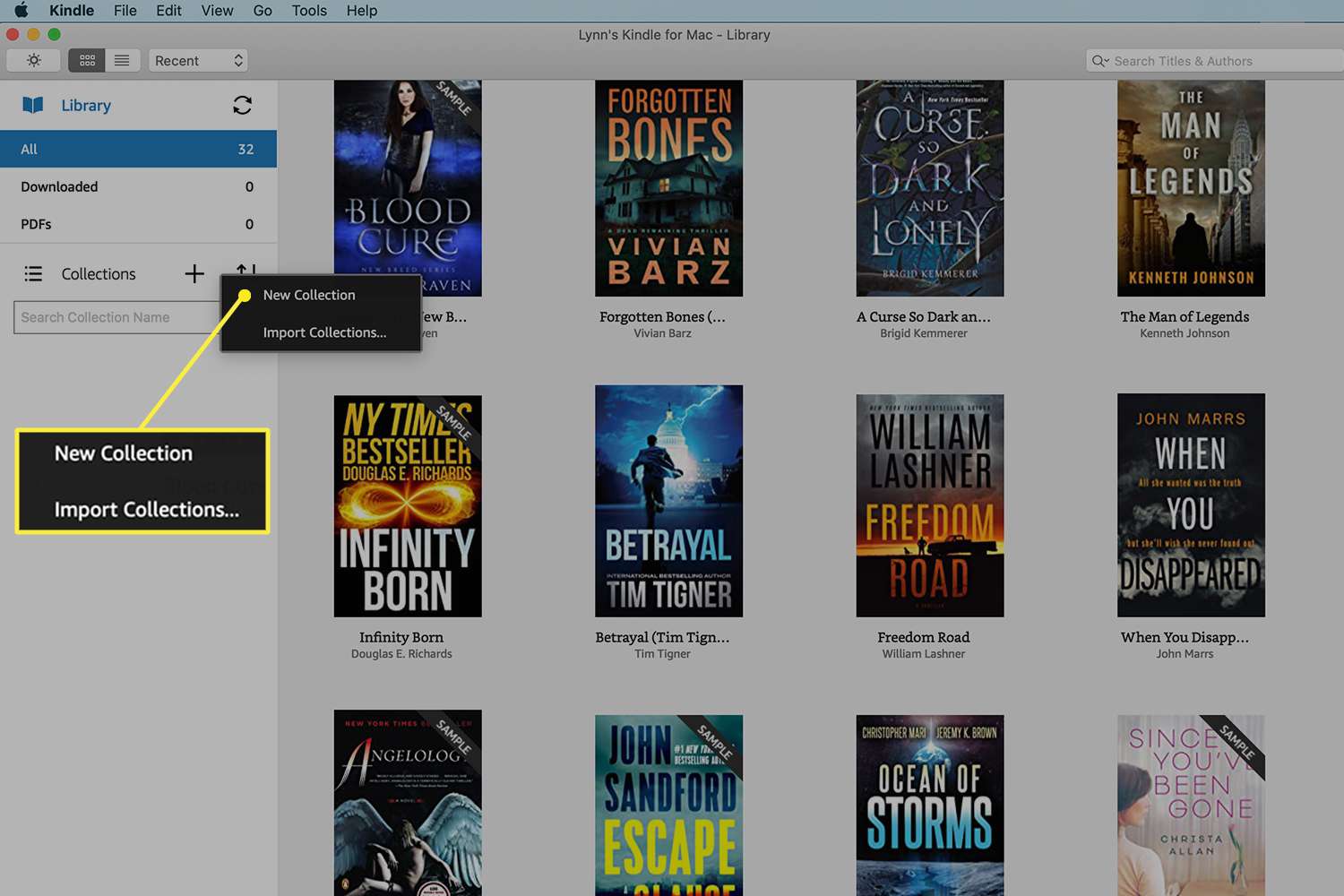Open the Go menu

263,11
